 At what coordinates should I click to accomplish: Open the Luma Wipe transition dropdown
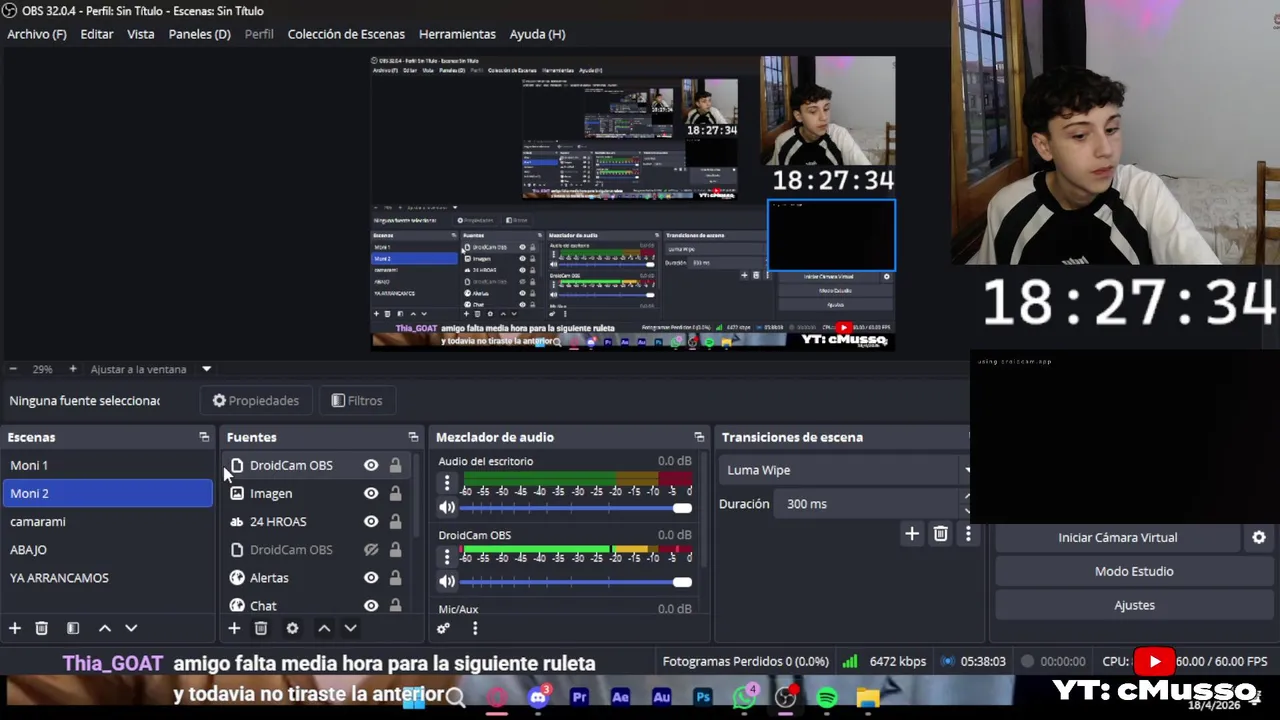pos(845,470)
